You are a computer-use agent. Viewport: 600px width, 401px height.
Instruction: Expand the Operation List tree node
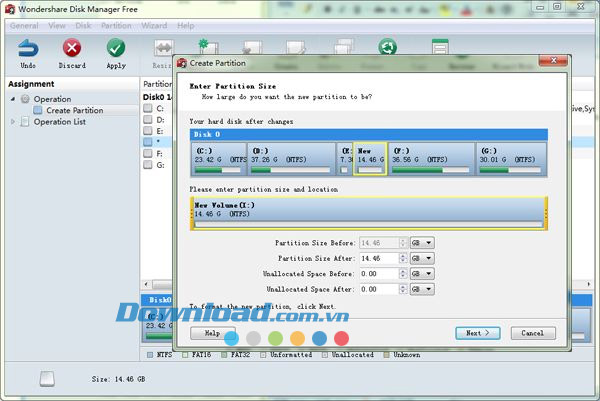[13, 122]
